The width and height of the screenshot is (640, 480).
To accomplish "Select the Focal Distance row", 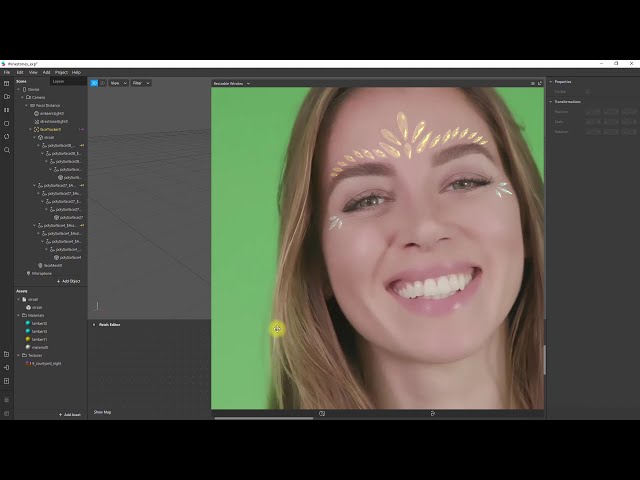I will 45,105.
